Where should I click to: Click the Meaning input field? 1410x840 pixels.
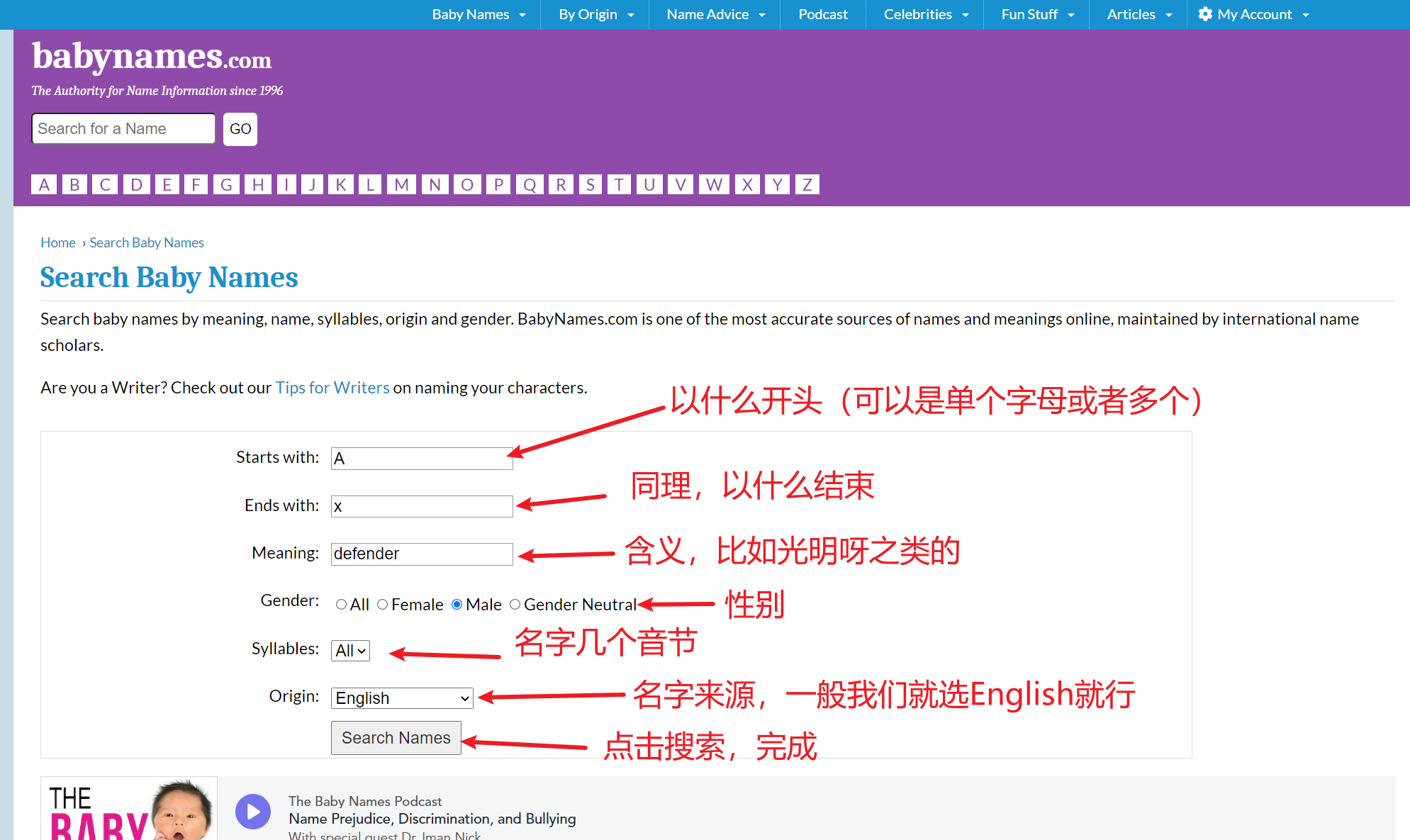click(422, 554)
